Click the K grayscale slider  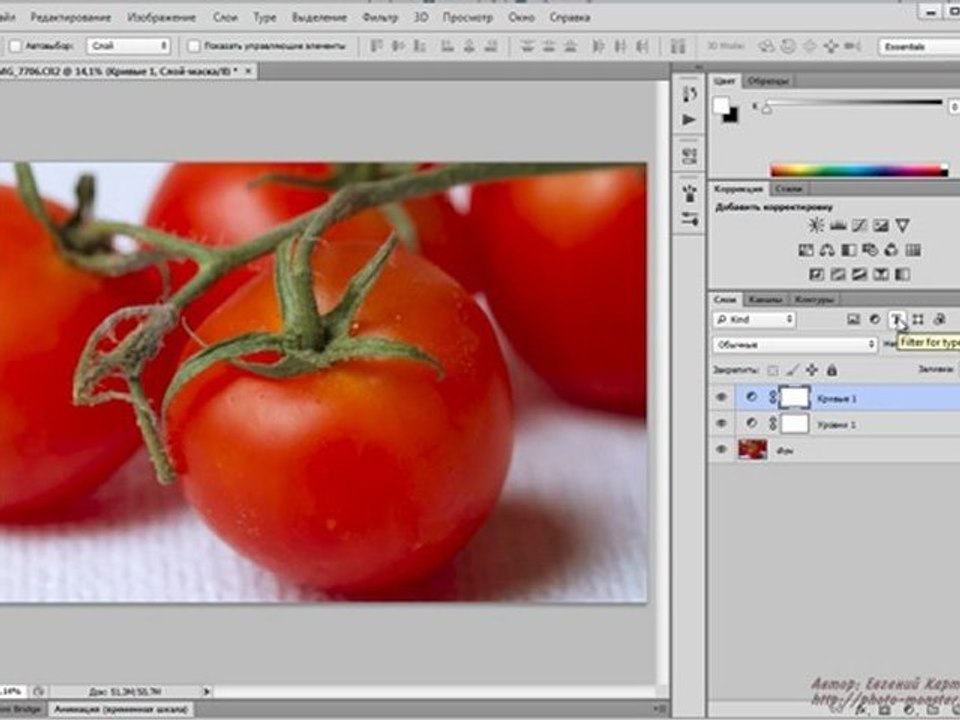pyautogui.click(x=854, y=104)
